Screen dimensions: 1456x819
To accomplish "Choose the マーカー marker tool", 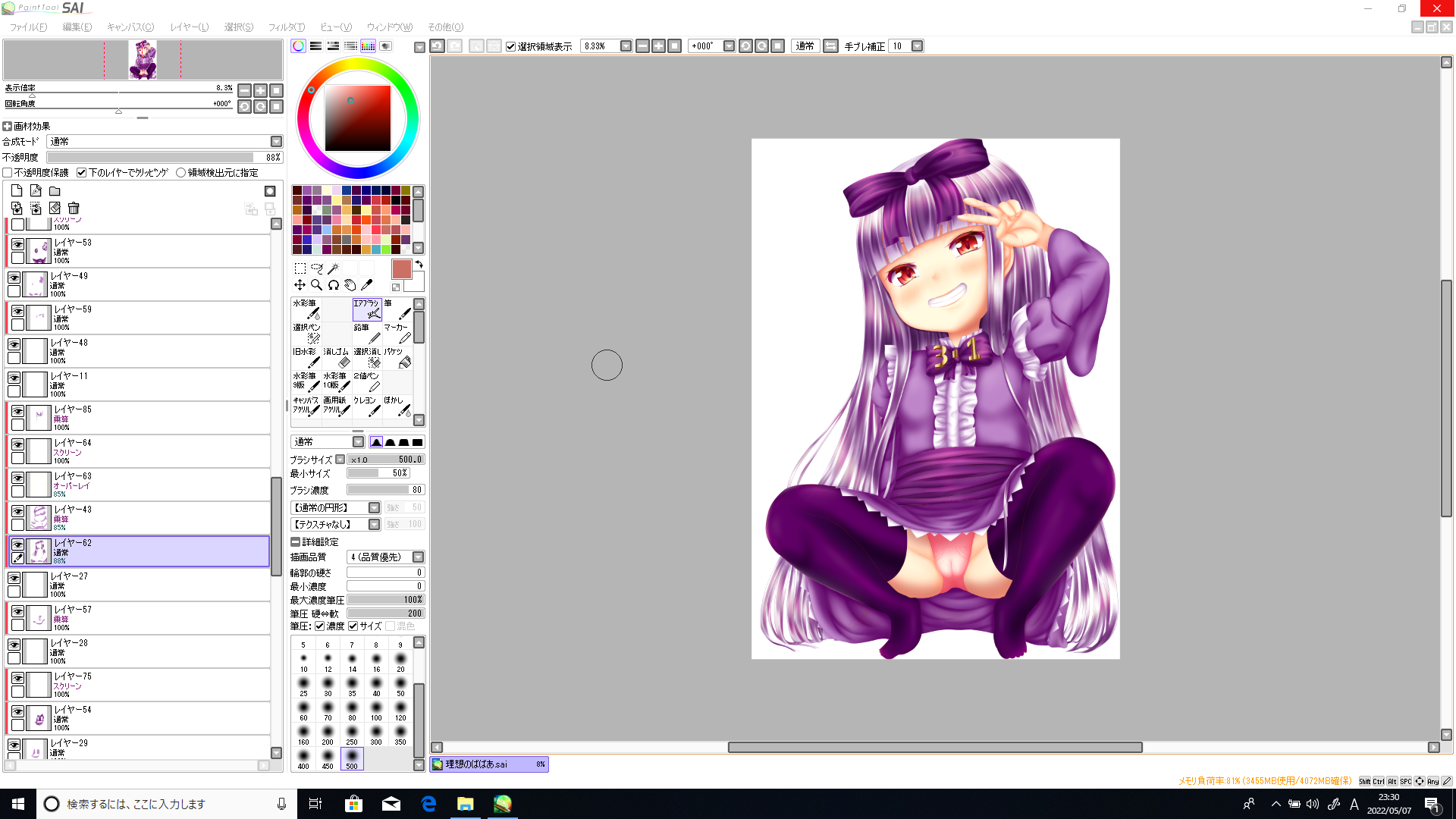I will pos(397,334).
